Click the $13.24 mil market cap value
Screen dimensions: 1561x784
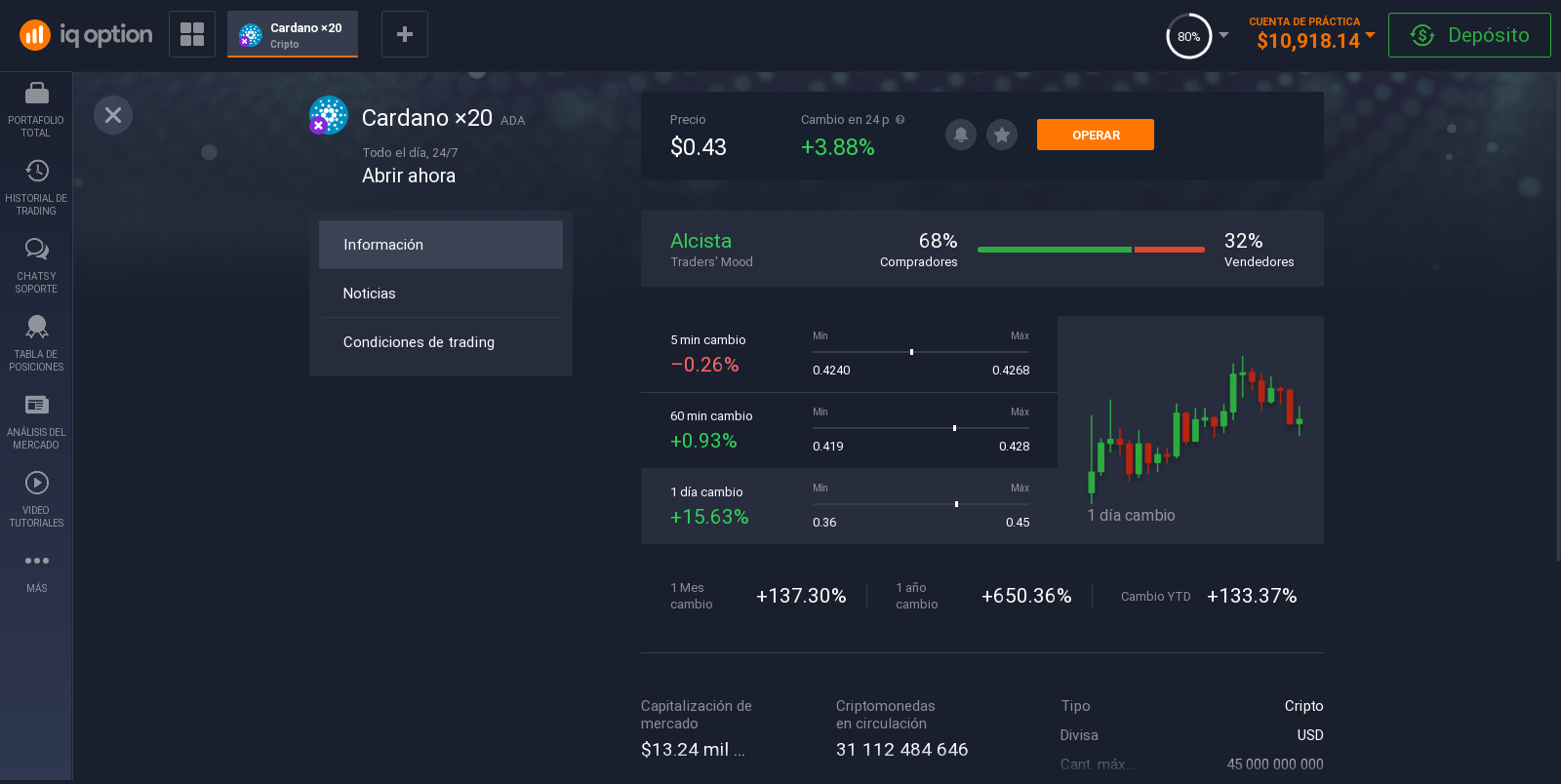pyautogui.click(x=693, y=750)
